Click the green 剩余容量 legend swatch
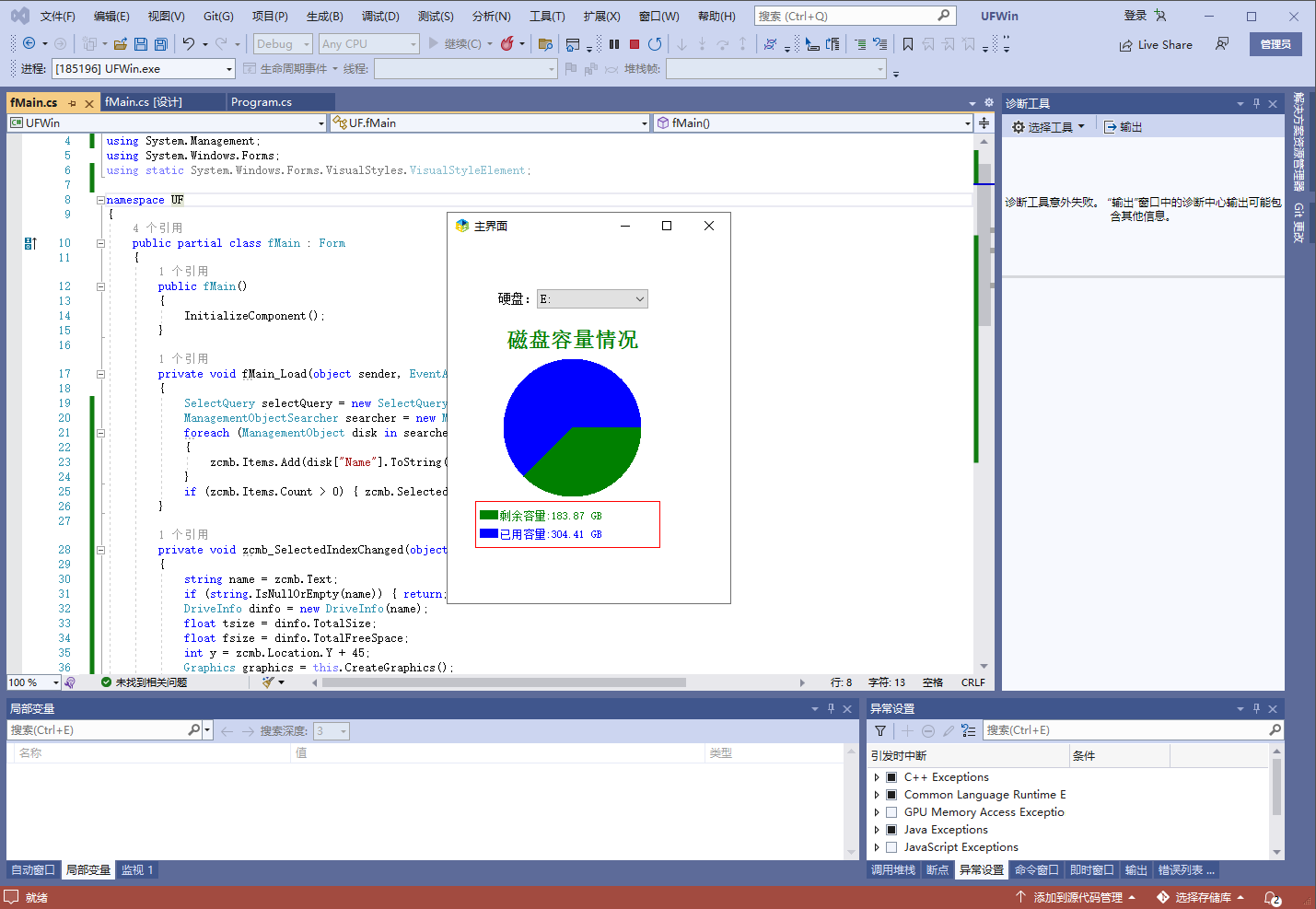 pos(489,515)
